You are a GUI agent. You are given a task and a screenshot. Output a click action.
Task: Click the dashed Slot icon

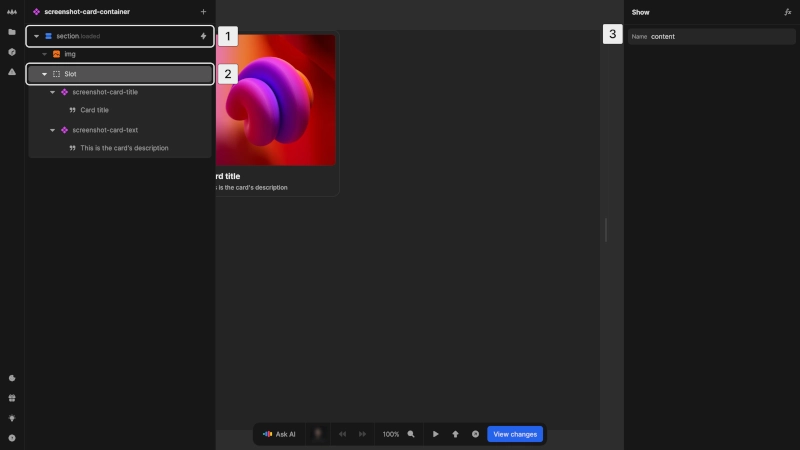[x=57, y=74]
